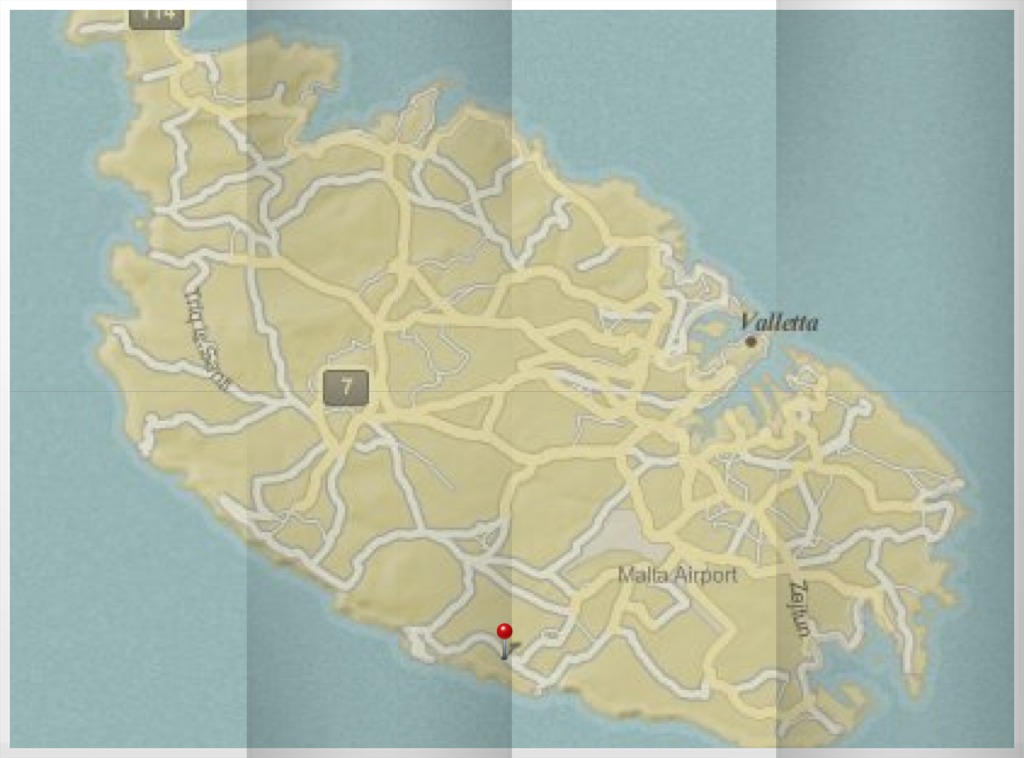Click the red pushpin marker
The image size is (1024, 758).
tap(505, 632)
